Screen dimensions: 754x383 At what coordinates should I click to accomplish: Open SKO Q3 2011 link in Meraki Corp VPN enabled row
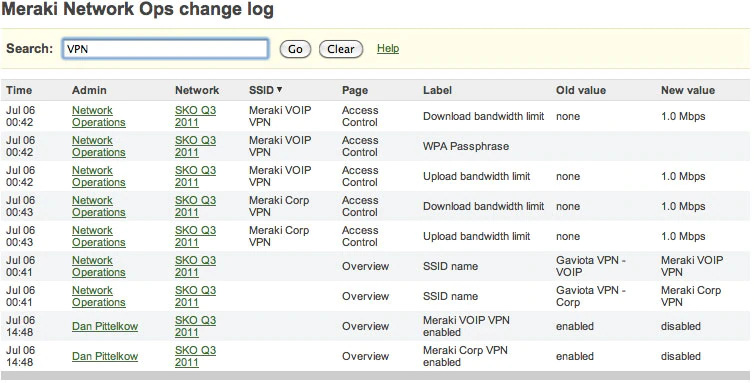(195, 356)
